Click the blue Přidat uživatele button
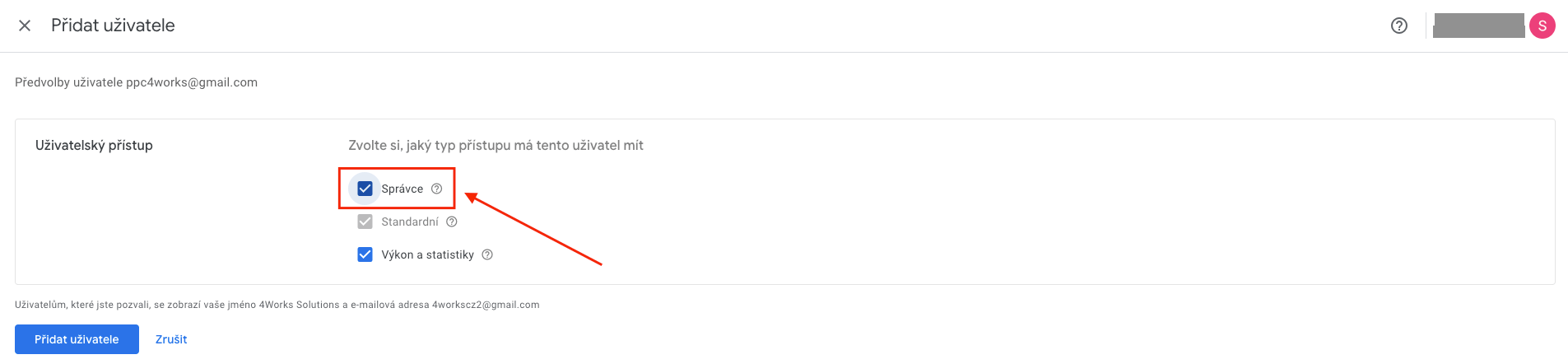Viewport: 1568px width, 364px height. pos(77,339)
